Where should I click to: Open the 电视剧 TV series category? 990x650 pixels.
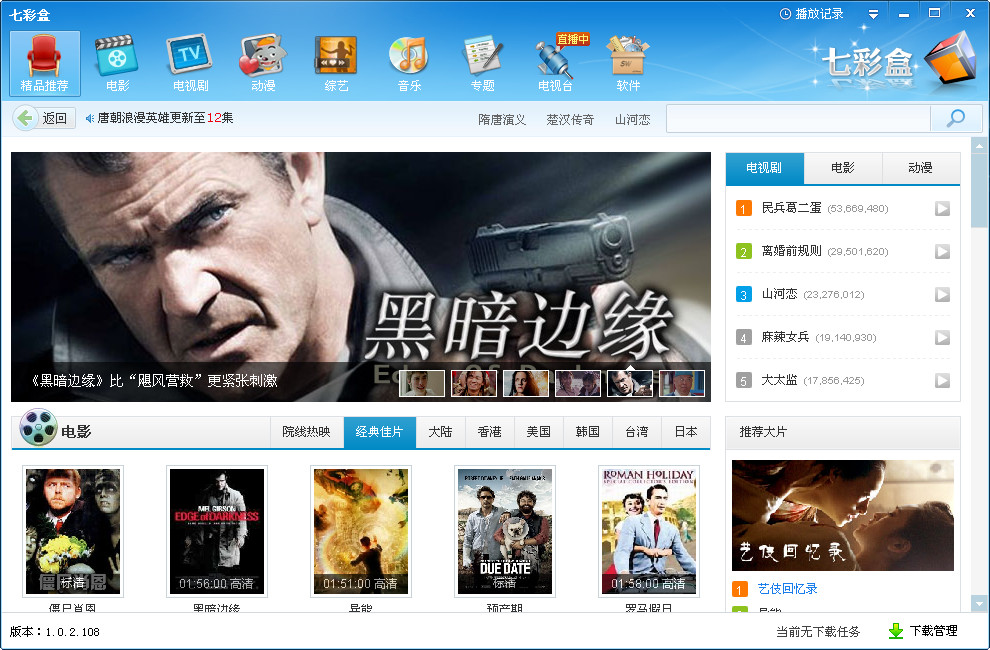click(x=190, y=63)
